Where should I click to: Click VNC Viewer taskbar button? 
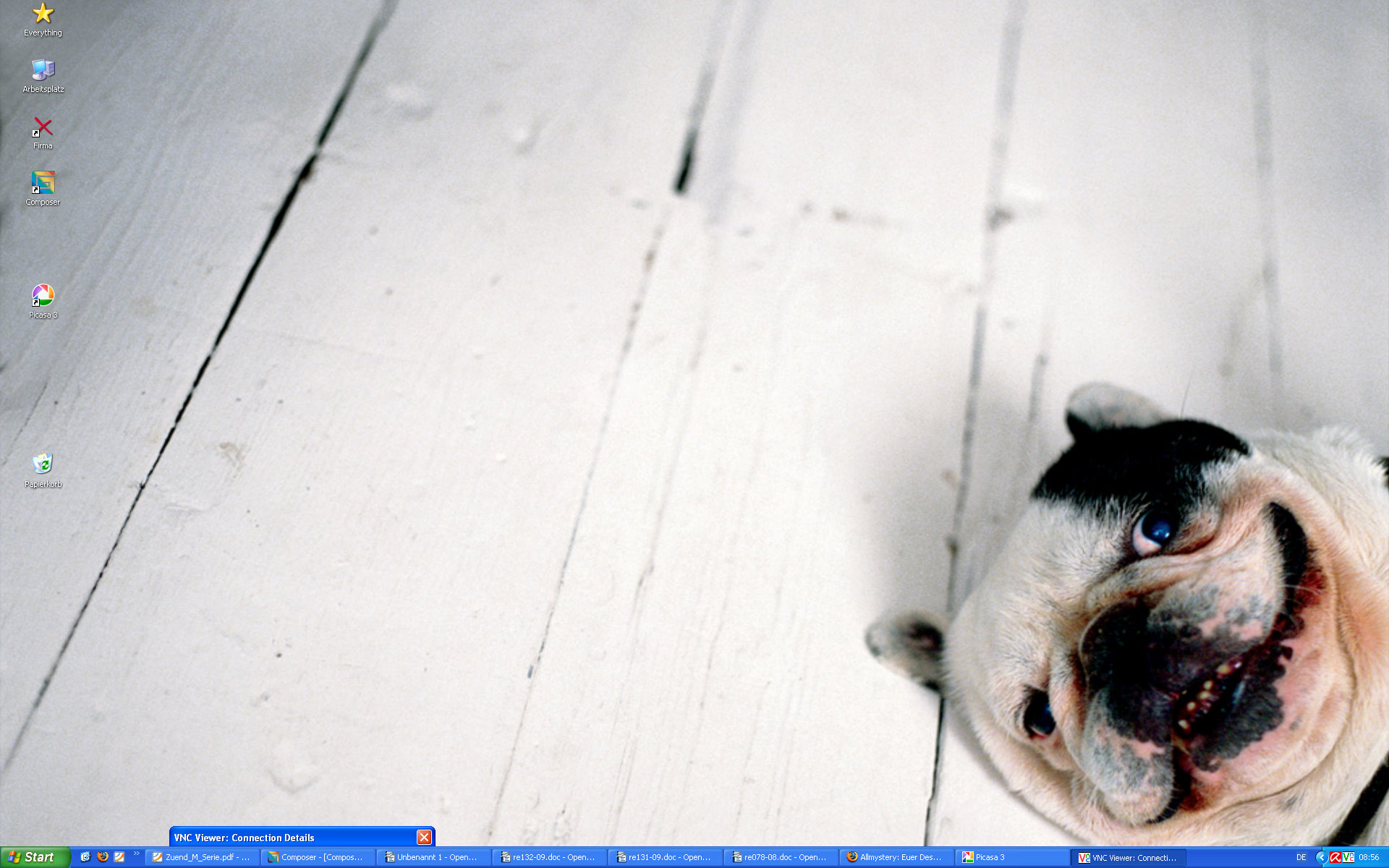coord(1129,858)
